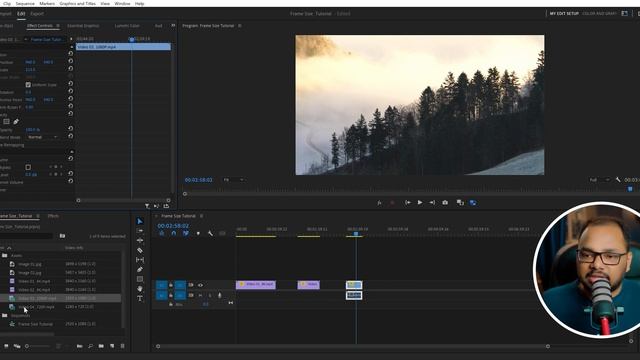The width and height of the screenshot is (640, 360).
Task: Open source clip dropdown in Effect Controls
Action: click(x=25, y=40)
